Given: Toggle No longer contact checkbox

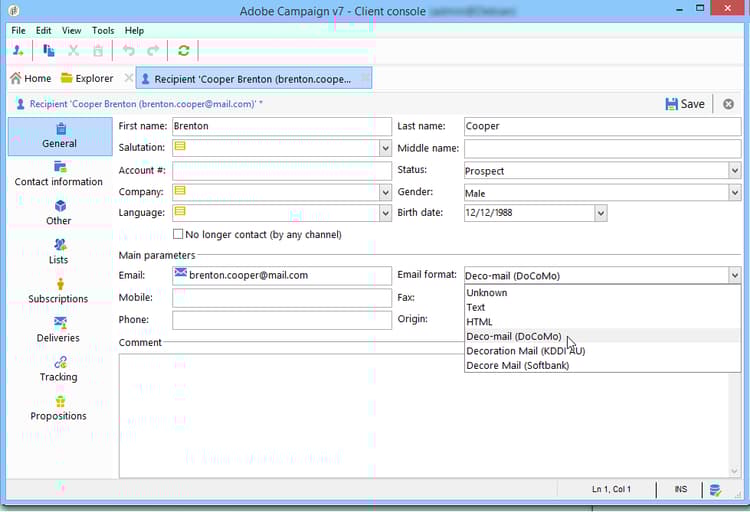Looking at the screenshot, I should 178,234.
